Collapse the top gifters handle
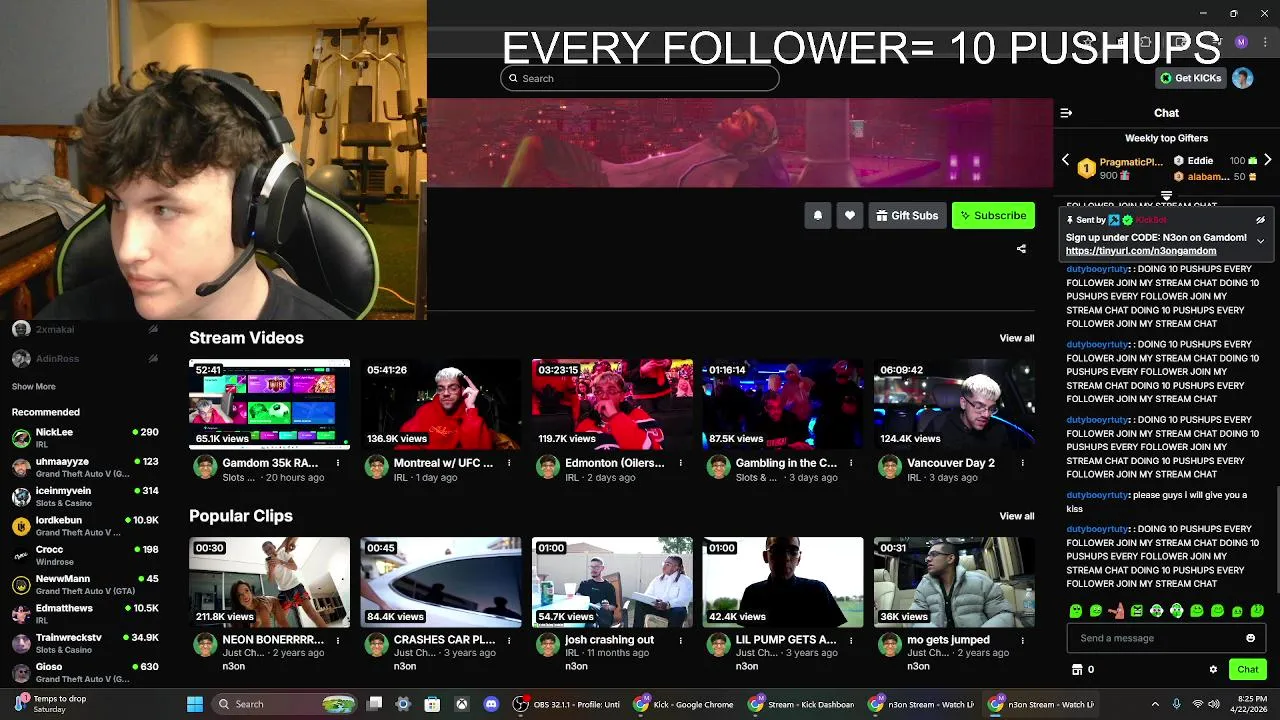The image size is (1280, 720). point(1166,196)
